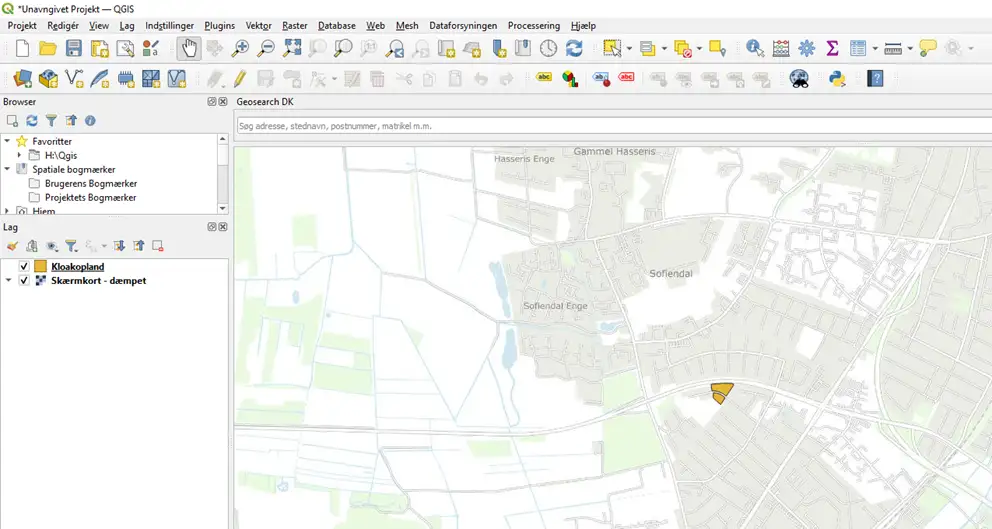992x529 pixels.
Task: Click the Save Project floppy icon
Action: (x=74, y=48)
